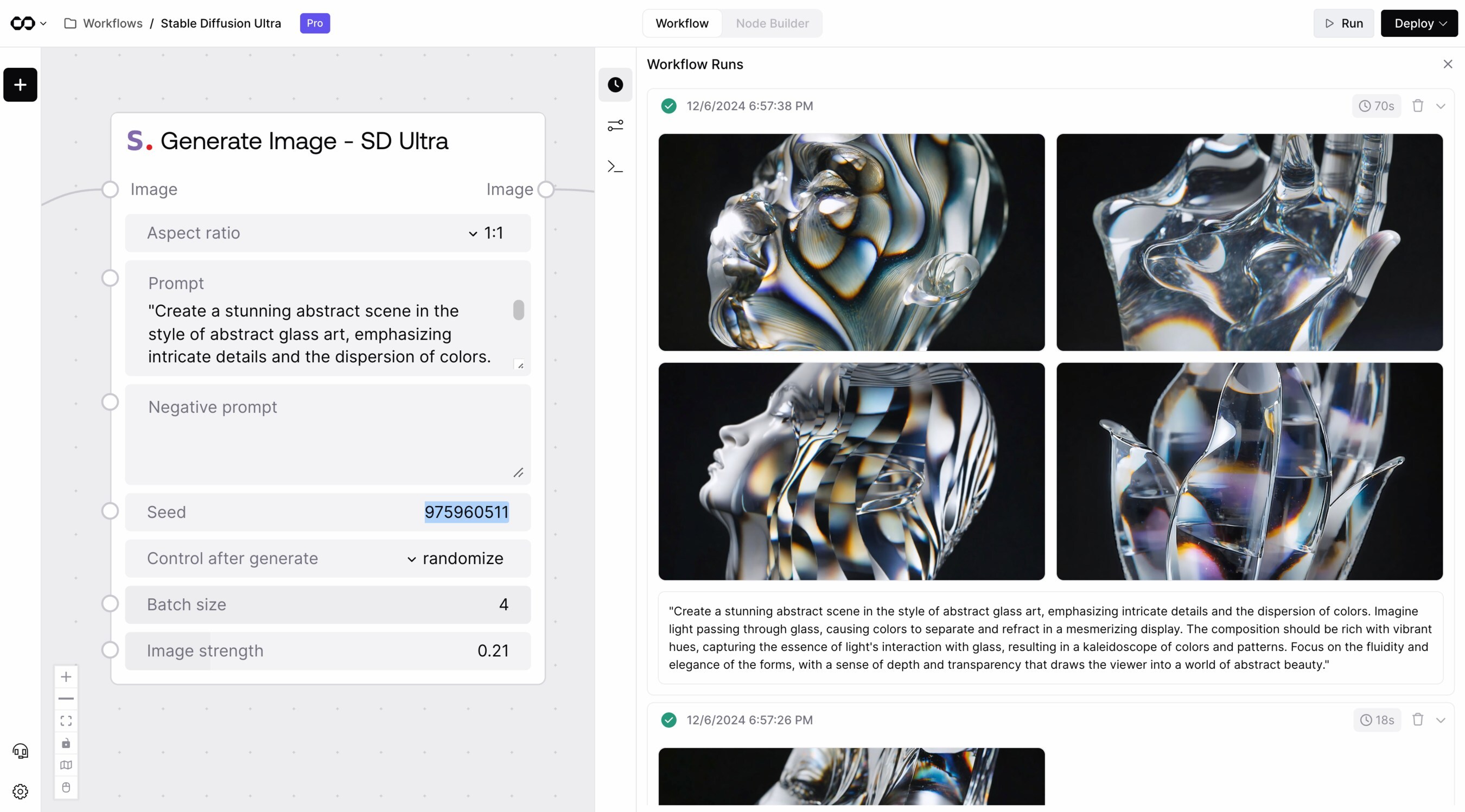1465x812 pixels.
Task: Click the Image strength connector port
Action: point(110,649)
